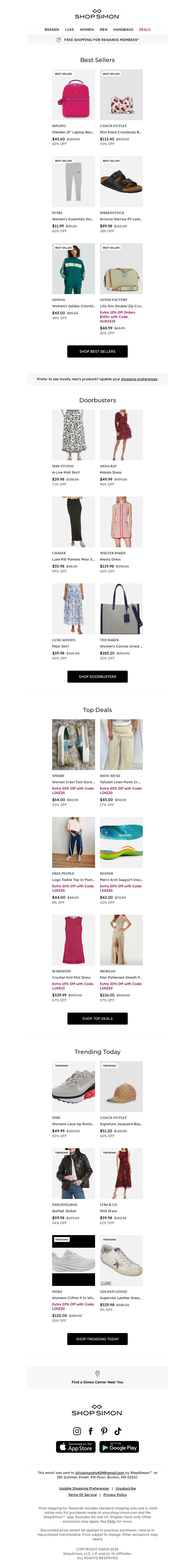The image size is (195, 1568).
Task: Open the TikTok icon in footer
Action: pos(118,1431)
